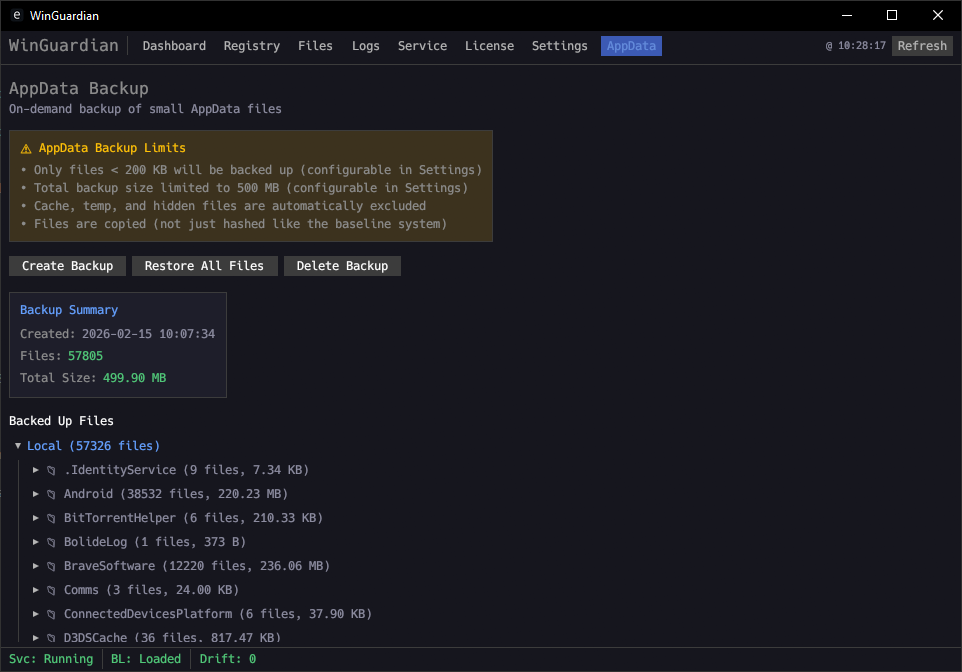This screenshot has height=672, width=962.
Task: Click the WinGuardian app icon in title bar
Action: (17, 15)
